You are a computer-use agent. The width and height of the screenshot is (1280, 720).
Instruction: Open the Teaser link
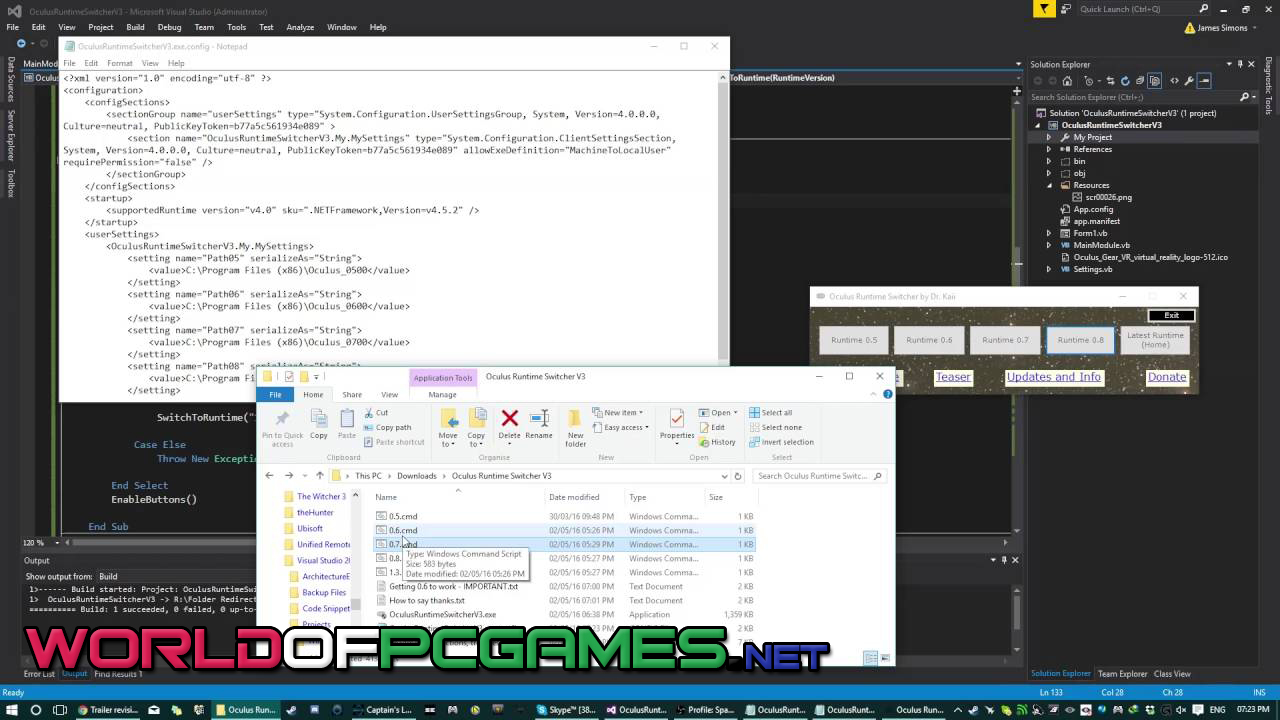pyautogui.click(x=953, y=377)
